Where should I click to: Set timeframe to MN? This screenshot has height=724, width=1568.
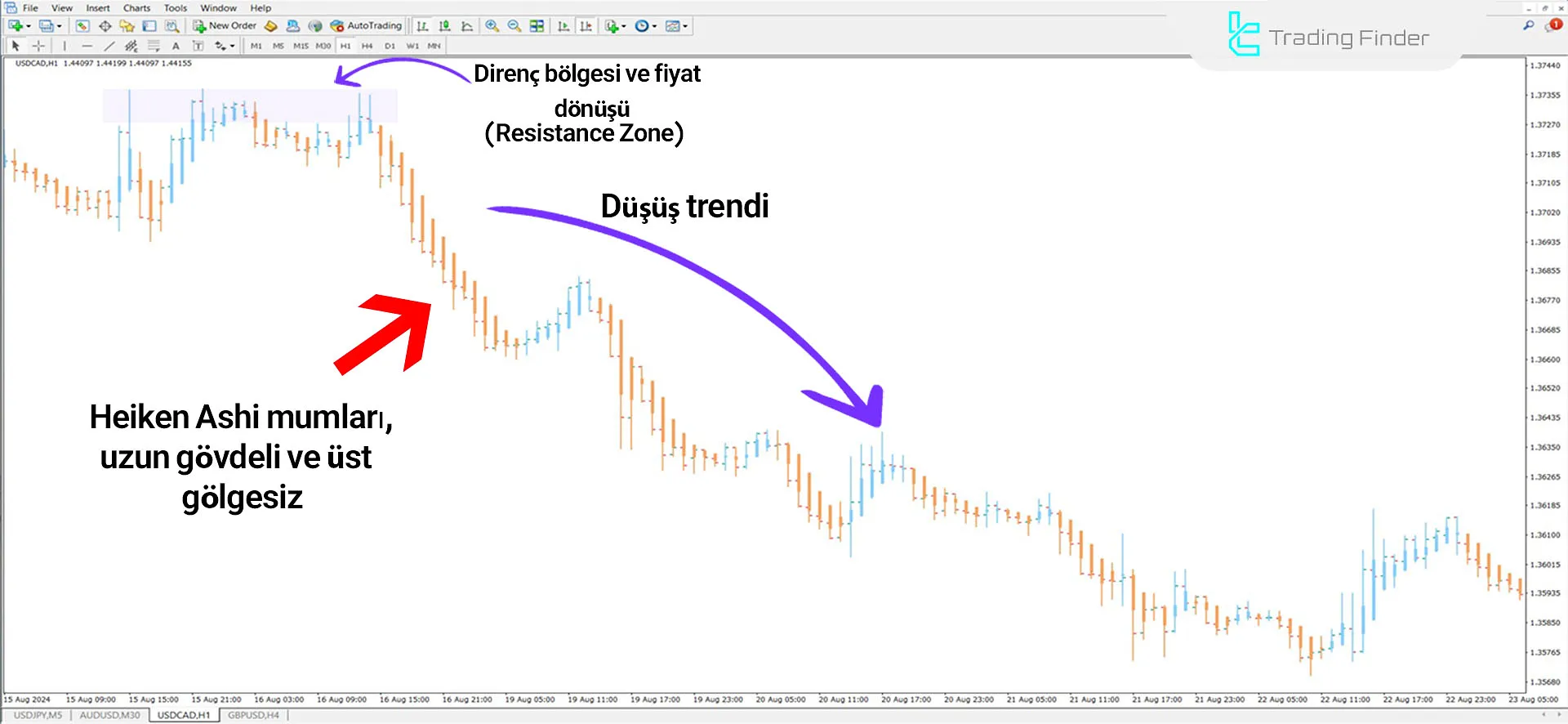click(x=434, y=46)
